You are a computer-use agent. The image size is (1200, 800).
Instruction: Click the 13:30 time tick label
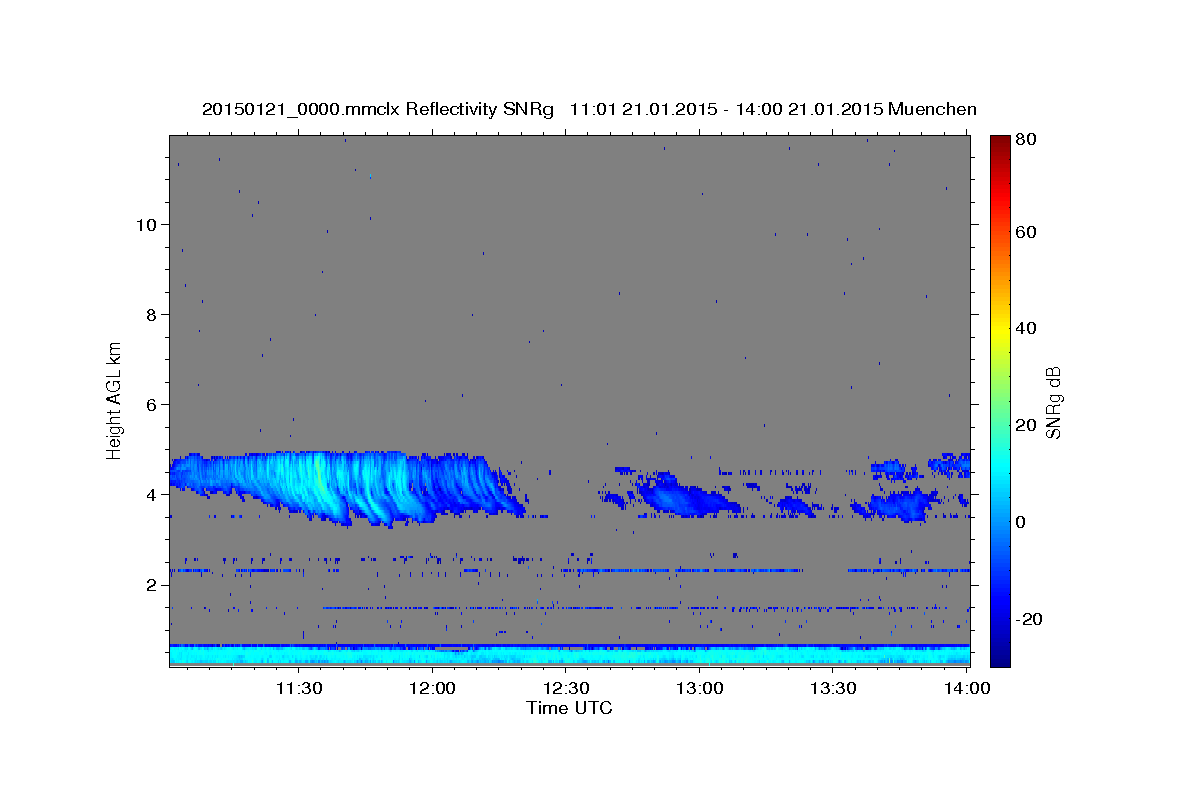coord(833,688)
